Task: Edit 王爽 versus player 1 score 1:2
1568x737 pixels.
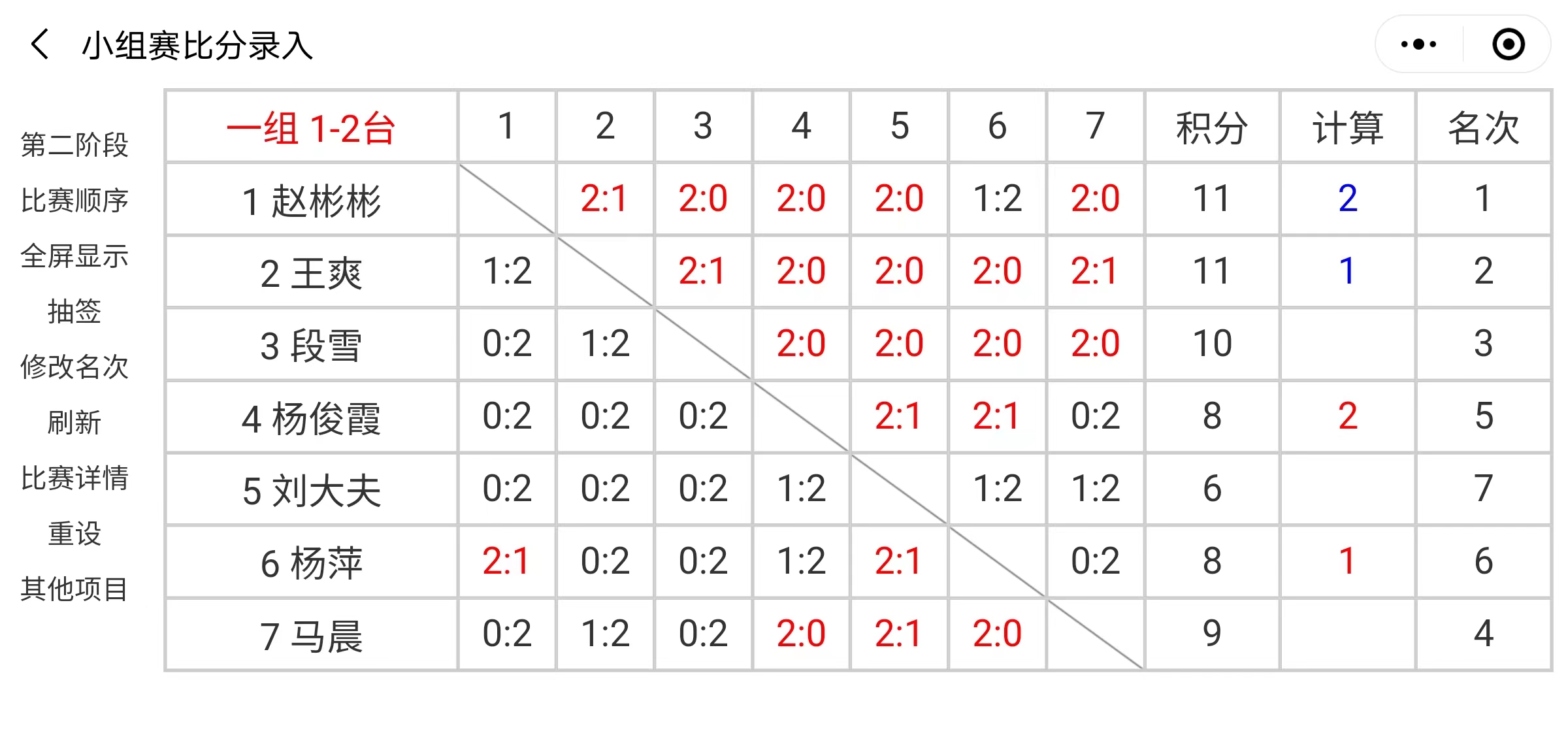Action: coord(507,271)
